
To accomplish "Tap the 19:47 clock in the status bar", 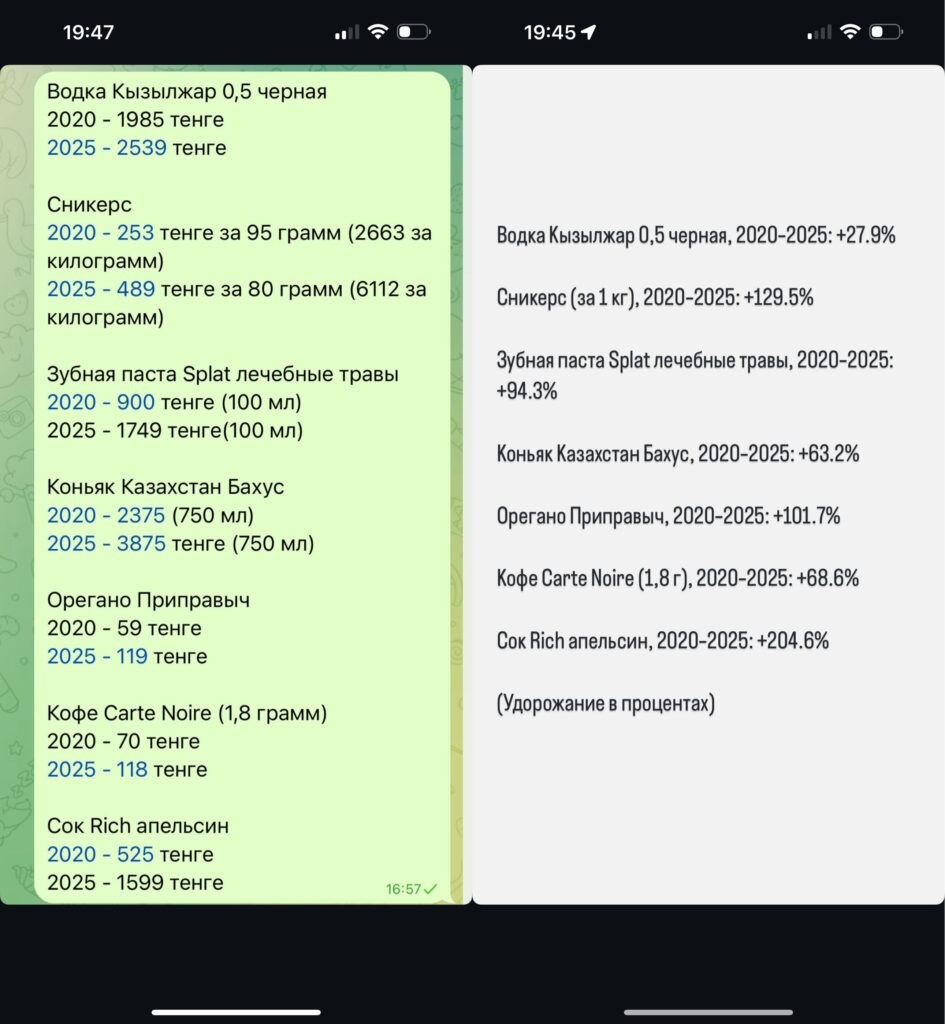I will coord(88,32).
